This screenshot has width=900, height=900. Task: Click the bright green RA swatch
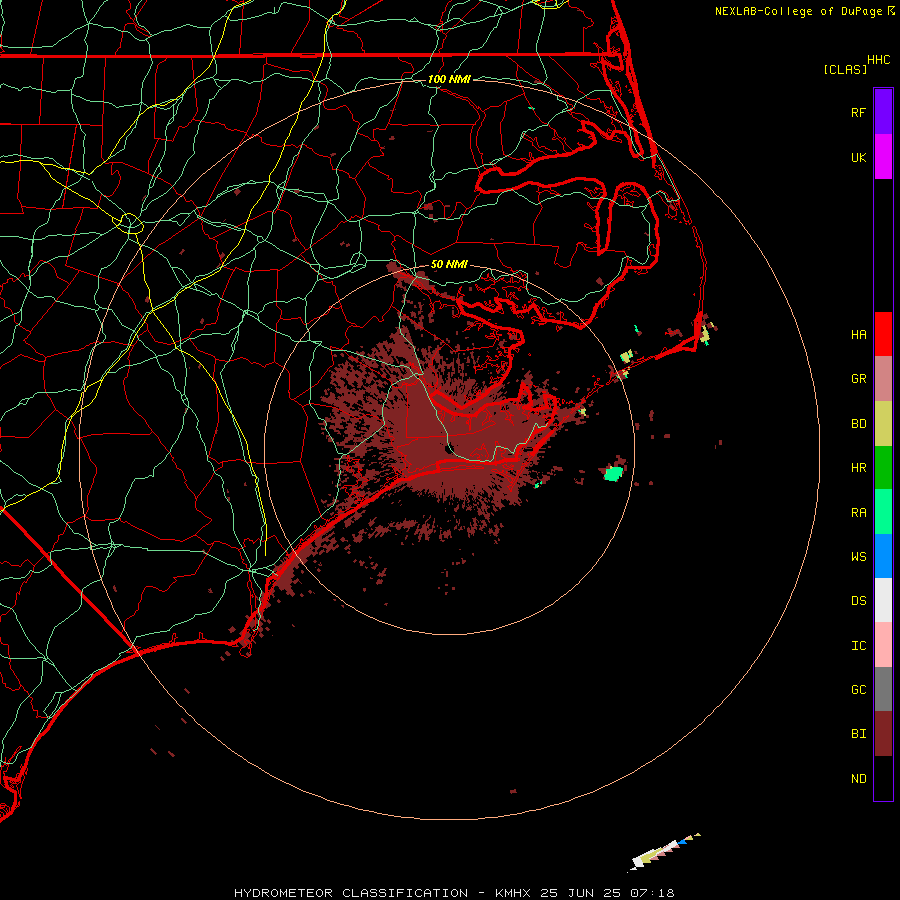[x=883, y=512]
